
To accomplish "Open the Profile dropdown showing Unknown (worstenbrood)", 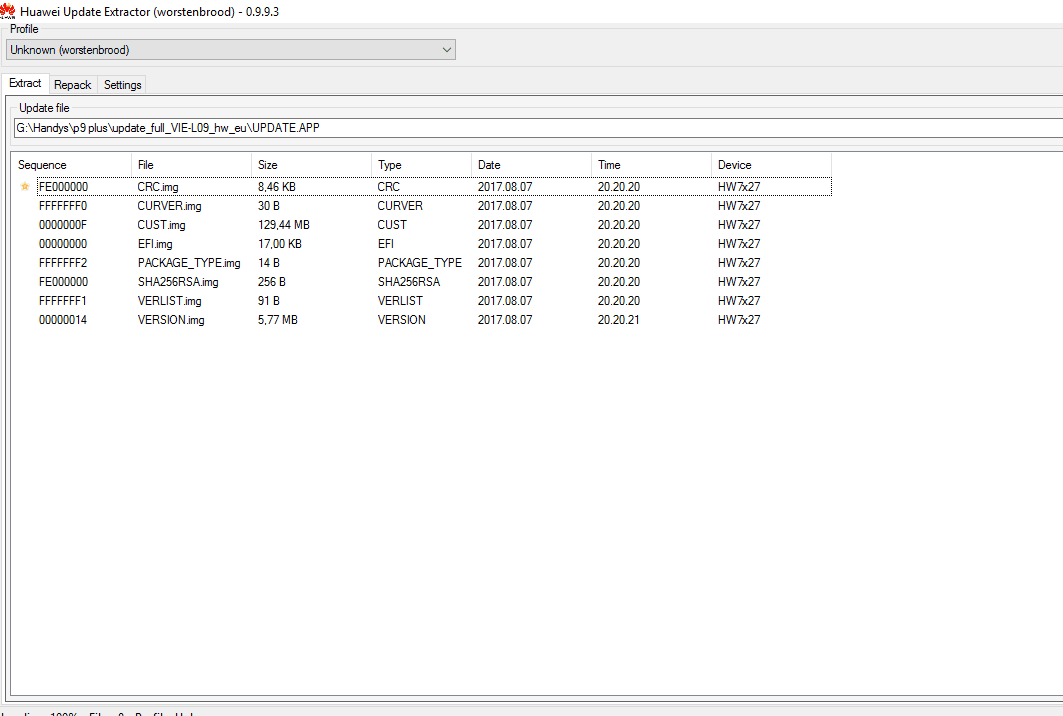I will pos(231,49).
